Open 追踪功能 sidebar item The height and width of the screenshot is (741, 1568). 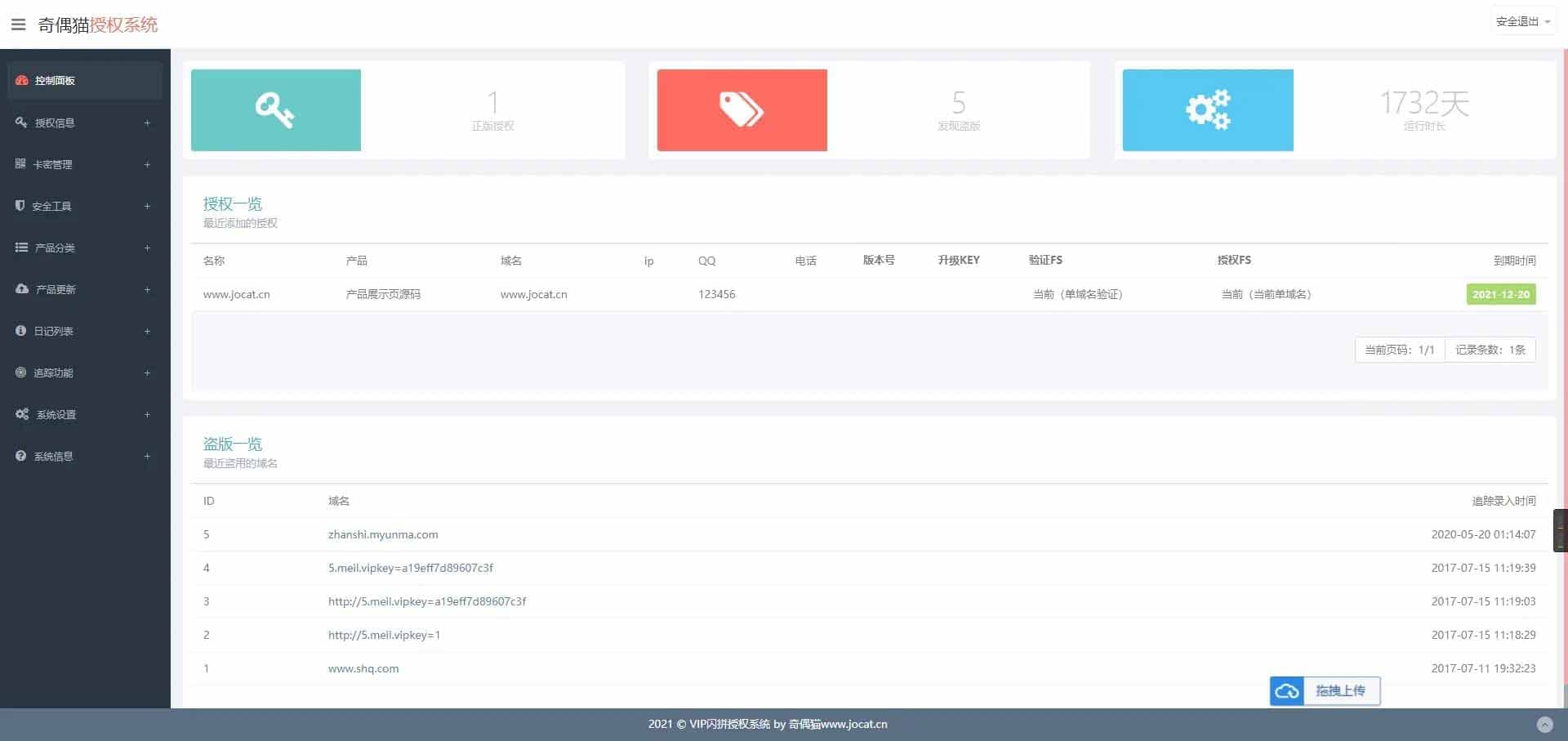(x=53, y=373)
